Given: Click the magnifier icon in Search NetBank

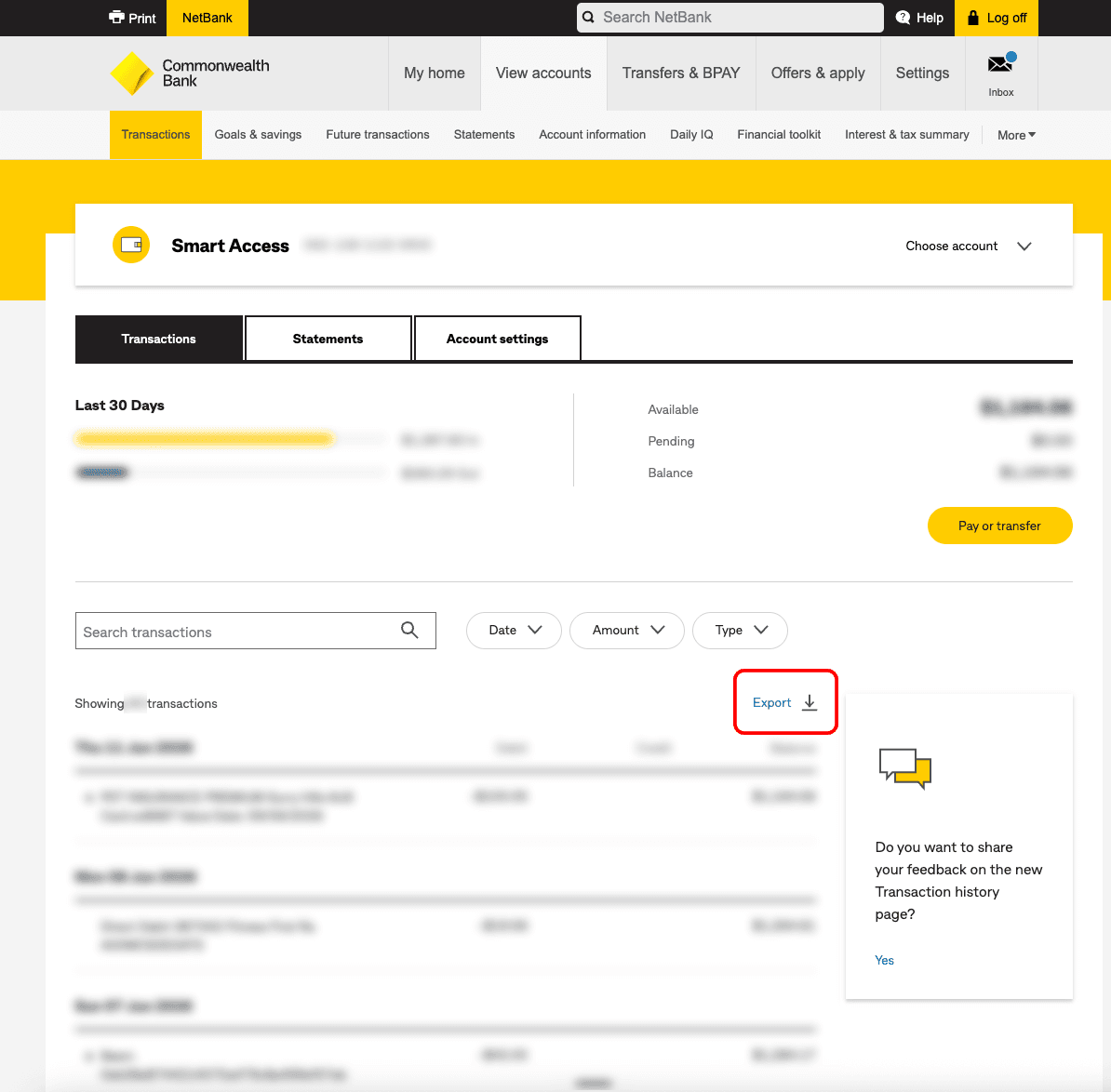Looking at the screenshot, I should tap(588, 17).
